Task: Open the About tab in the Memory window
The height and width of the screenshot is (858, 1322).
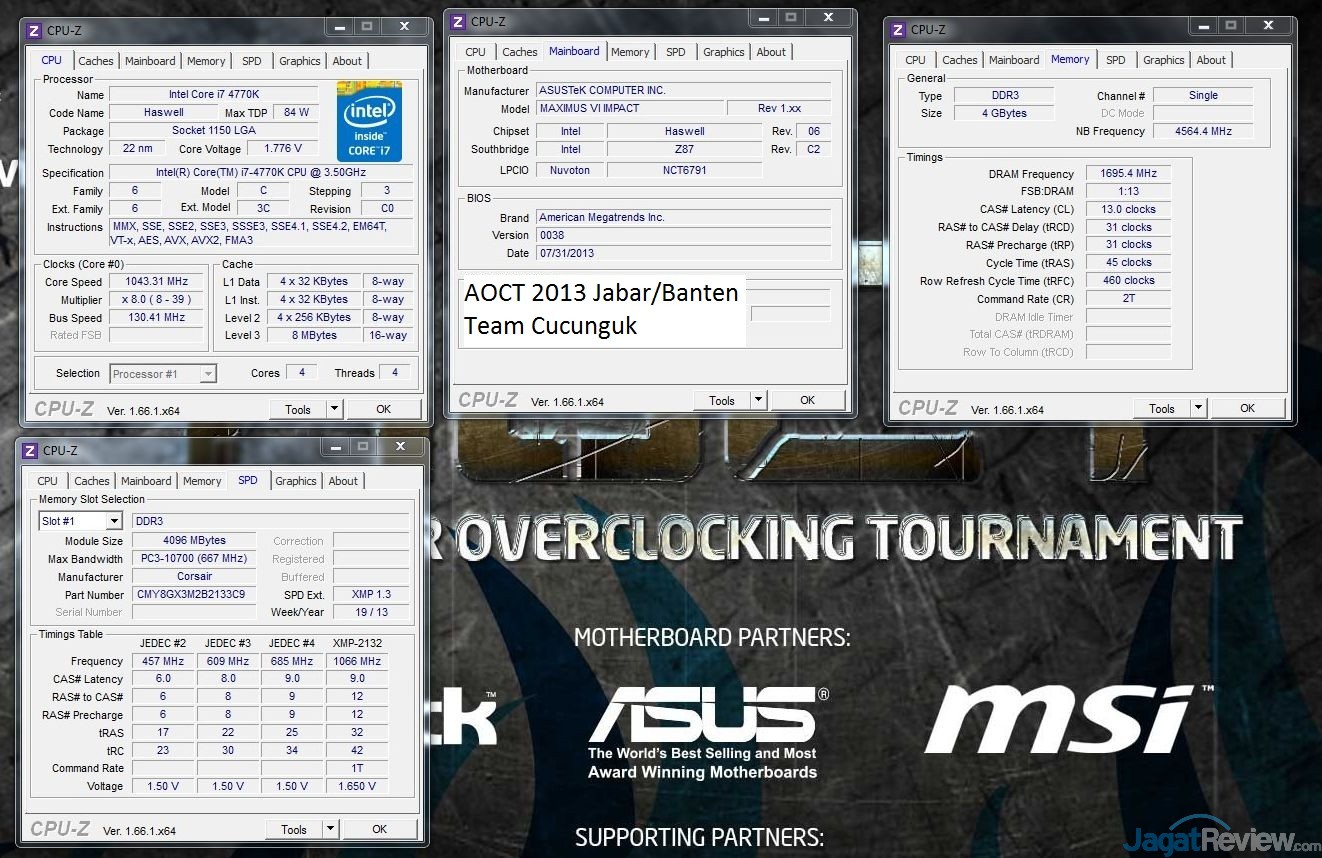Action: pyautogui.click(x=1211, y=60)
